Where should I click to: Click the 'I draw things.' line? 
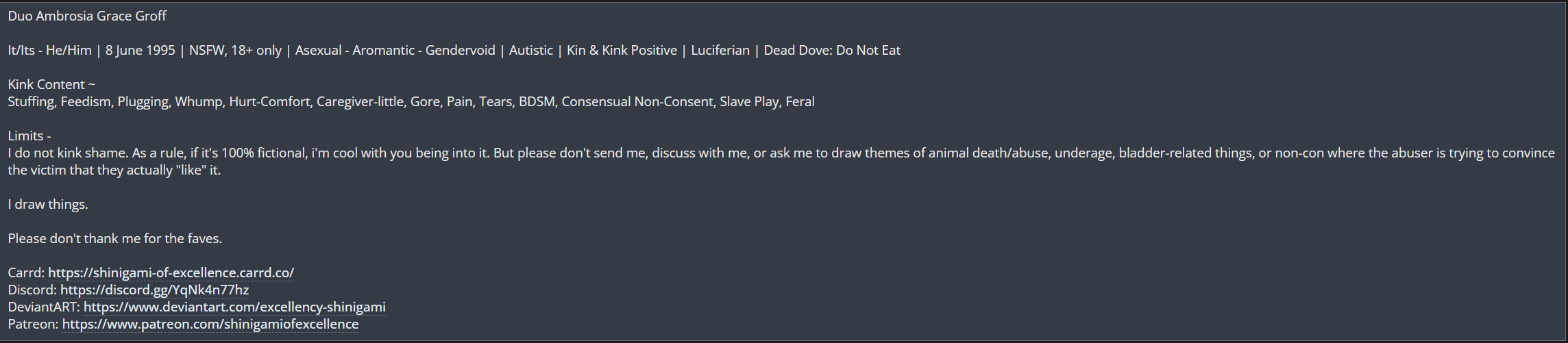click(48, 204)
